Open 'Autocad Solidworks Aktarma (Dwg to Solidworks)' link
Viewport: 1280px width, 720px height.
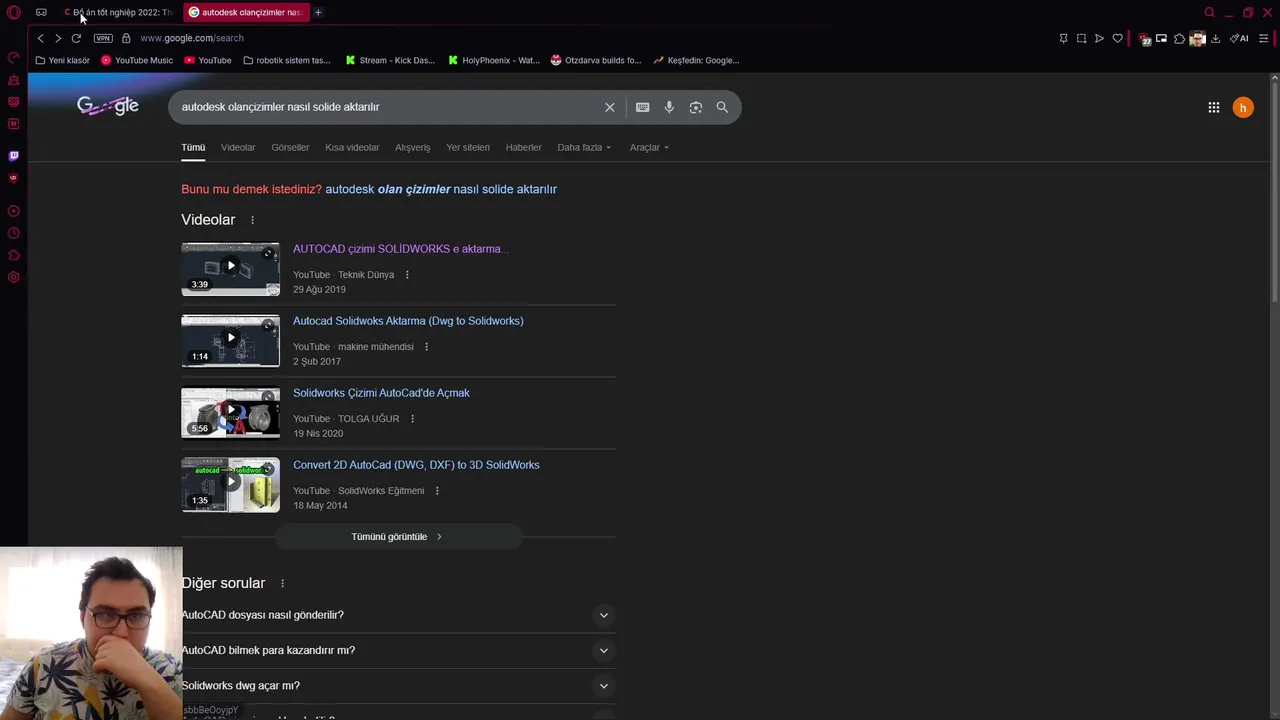coord(408,321)
